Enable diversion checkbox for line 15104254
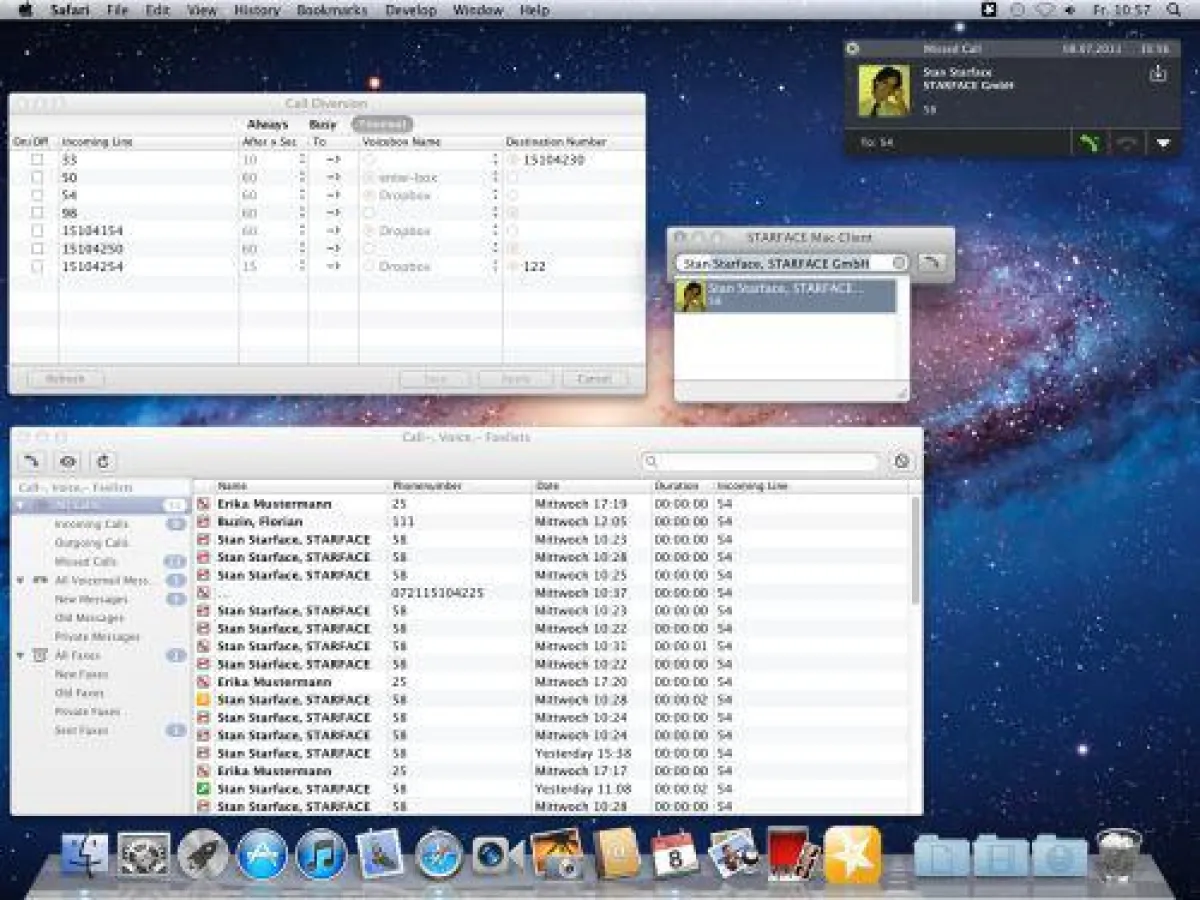This screenshot has height=900, width=1200. [x=37, y=266]
